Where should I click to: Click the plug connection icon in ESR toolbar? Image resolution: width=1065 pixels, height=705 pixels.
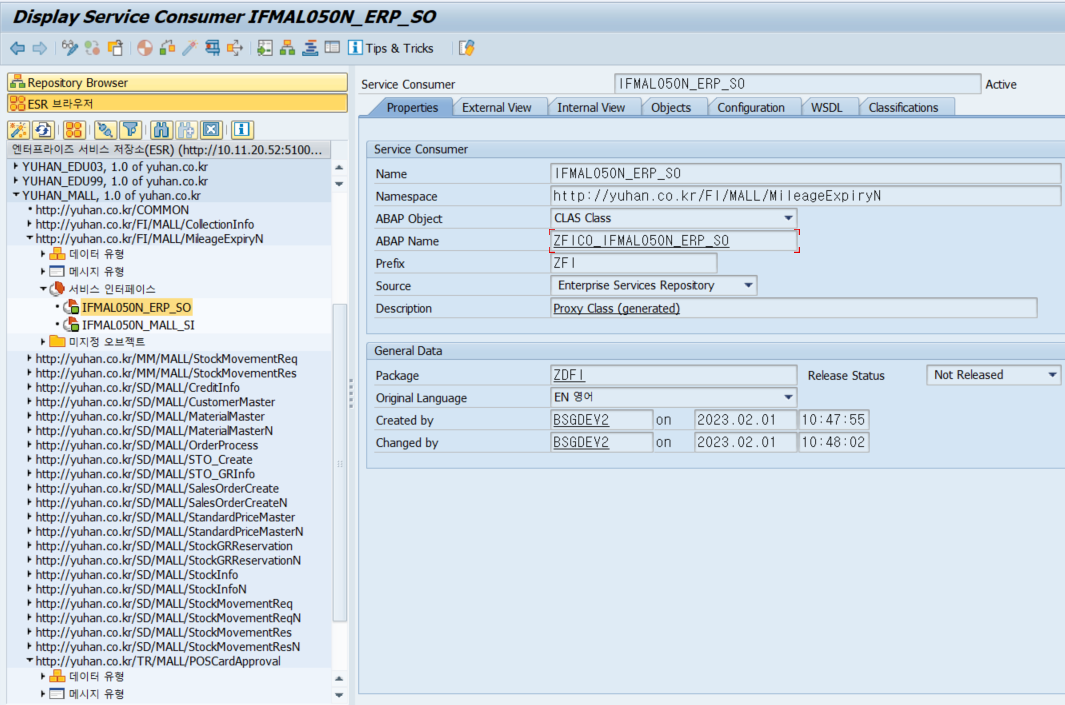pyautogui.click(x=105, y=129)
